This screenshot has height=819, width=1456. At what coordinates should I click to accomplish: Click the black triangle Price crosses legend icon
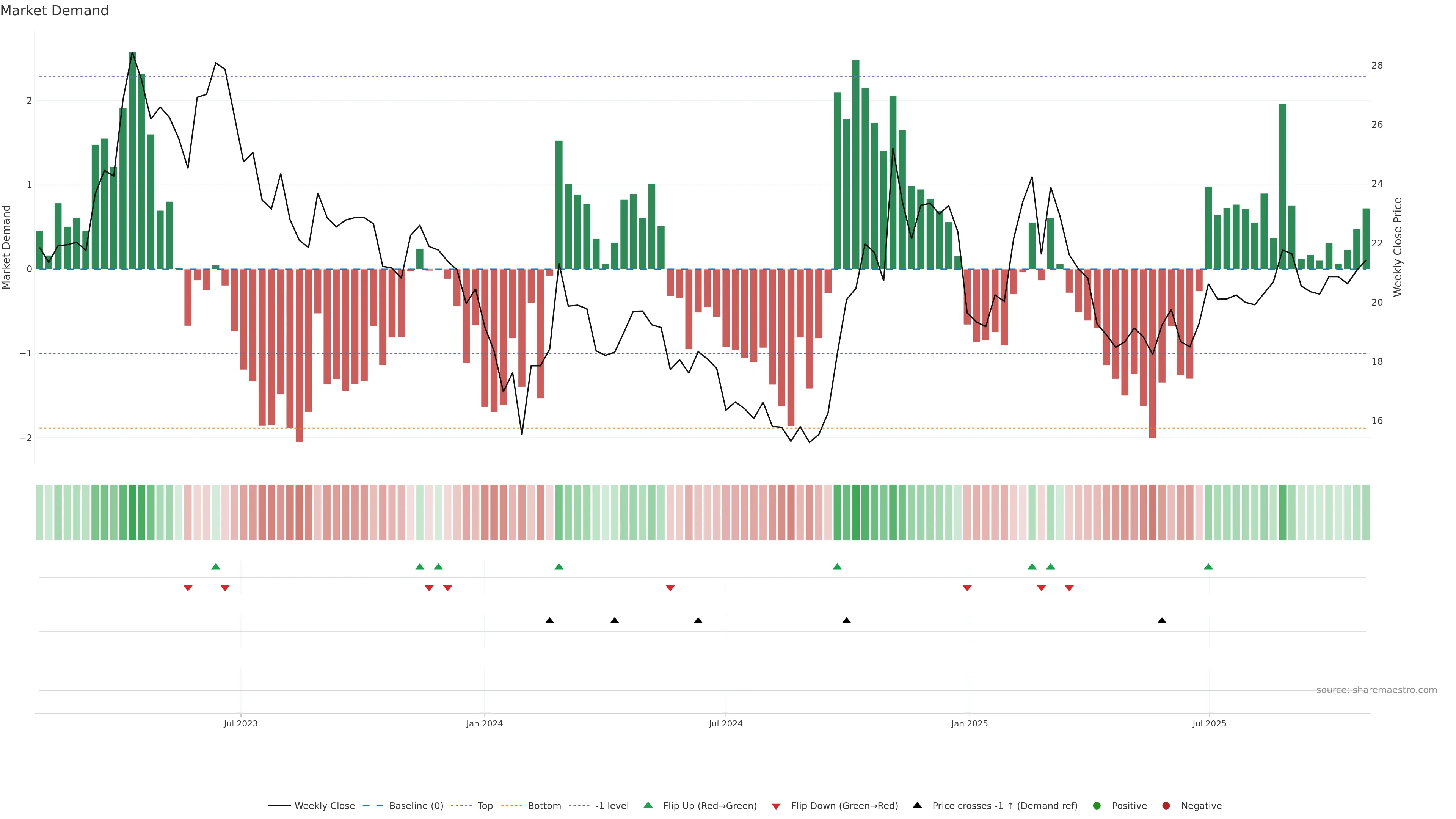[917, 805]
